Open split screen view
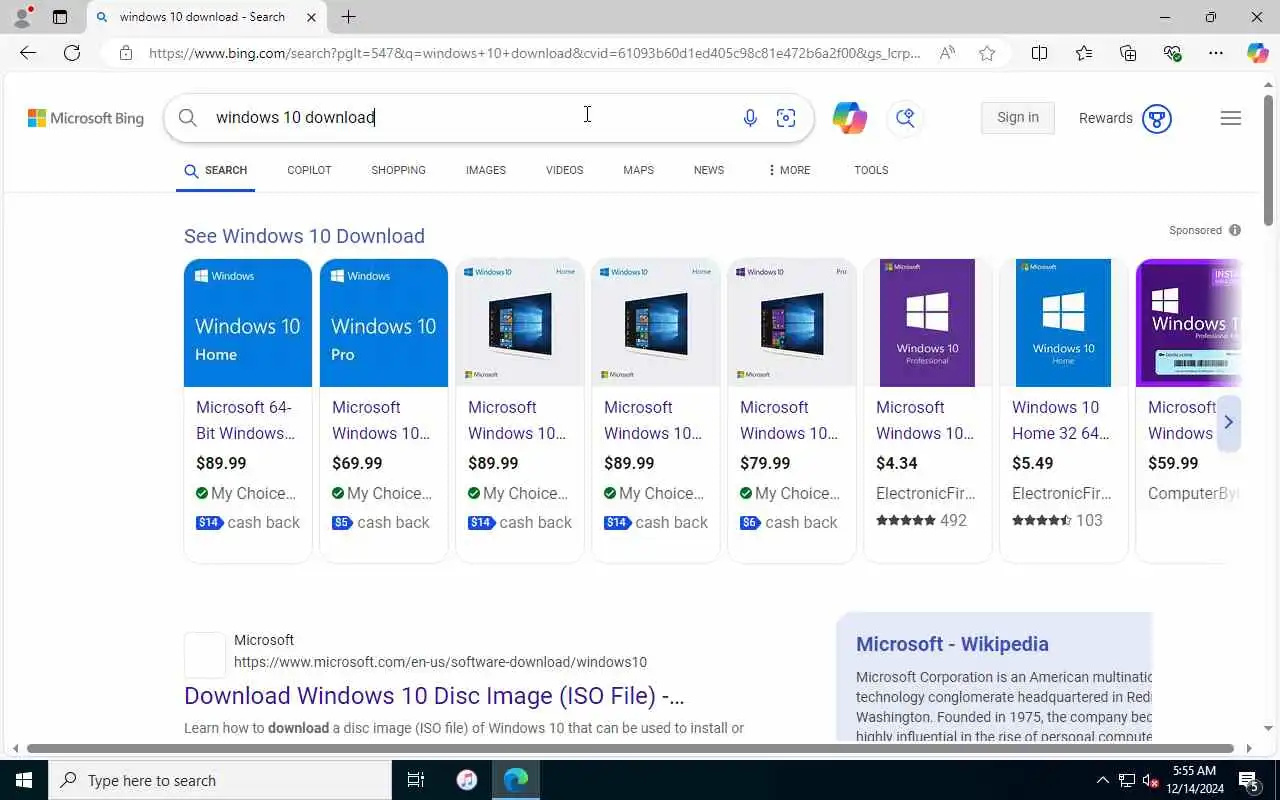 coord(1039,53)
